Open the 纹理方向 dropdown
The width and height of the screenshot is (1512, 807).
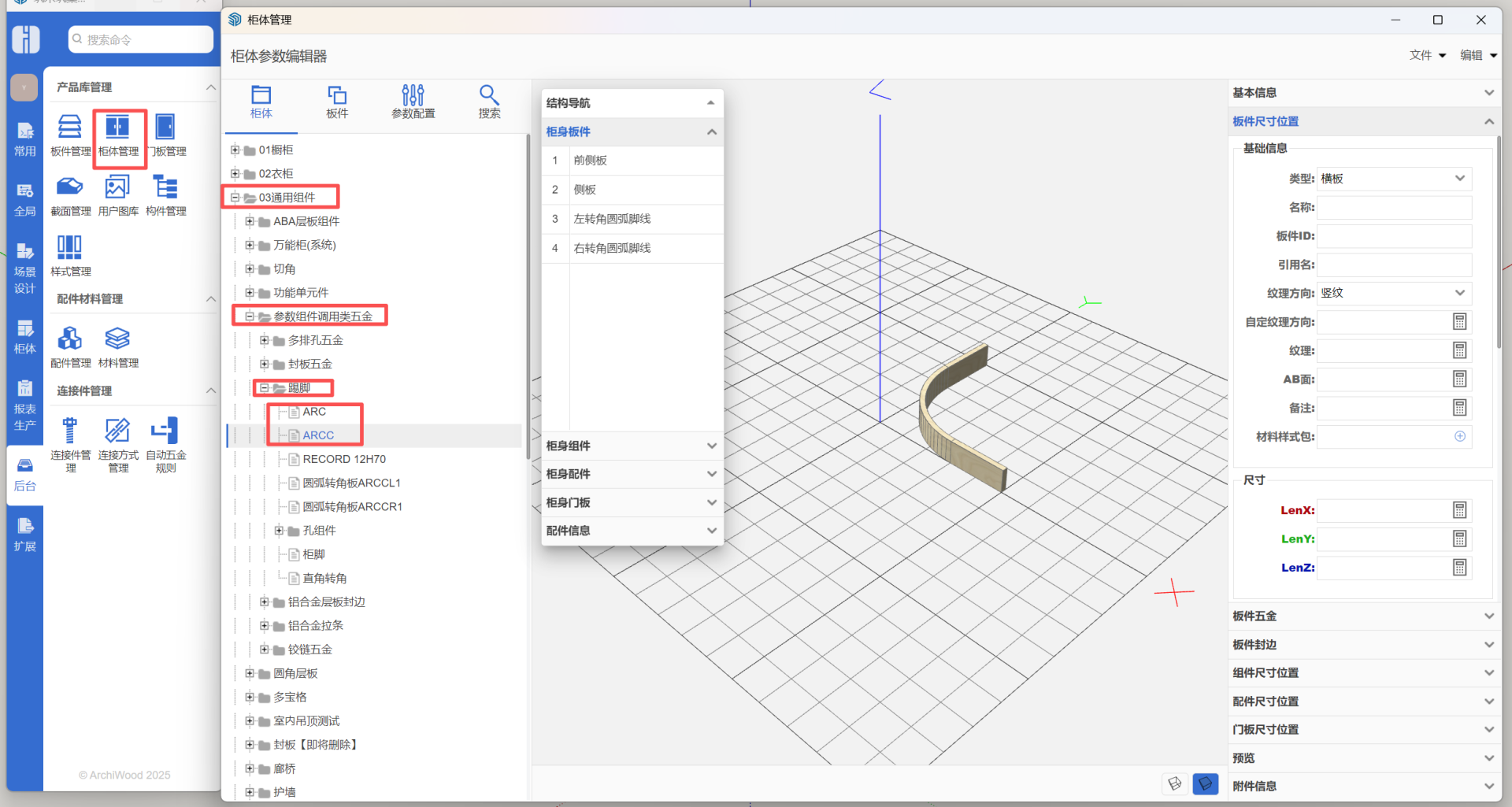click(x=1394, y=293)
